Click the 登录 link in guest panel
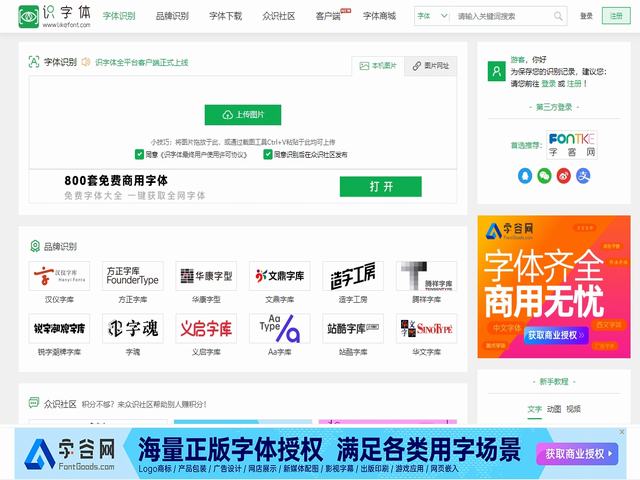 point(549,84)
